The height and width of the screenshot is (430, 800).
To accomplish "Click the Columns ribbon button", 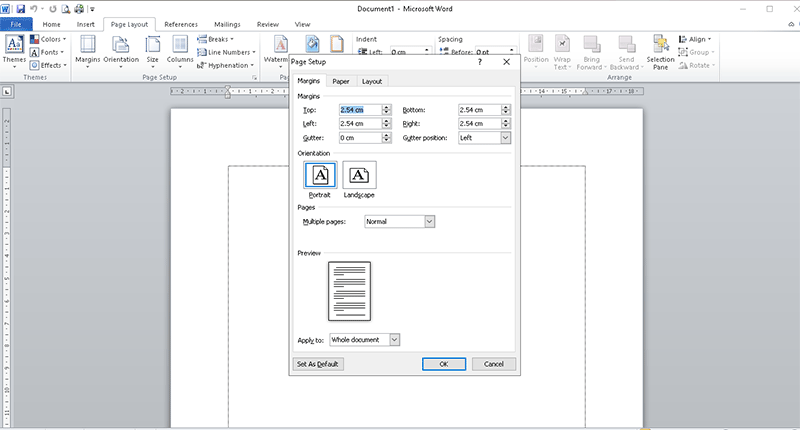I will click(x=180, y=52).
